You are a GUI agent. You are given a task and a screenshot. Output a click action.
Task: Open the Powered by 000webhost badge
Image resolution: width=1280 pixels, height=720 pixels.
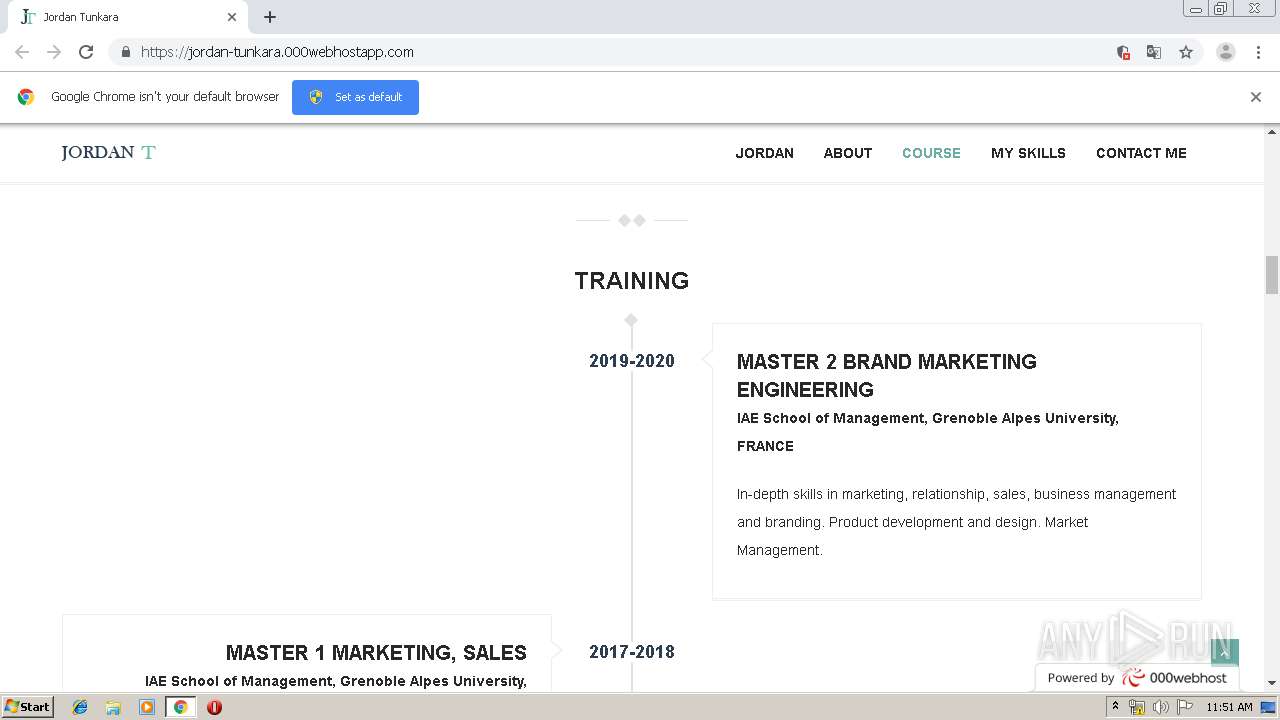[1137, 678]
